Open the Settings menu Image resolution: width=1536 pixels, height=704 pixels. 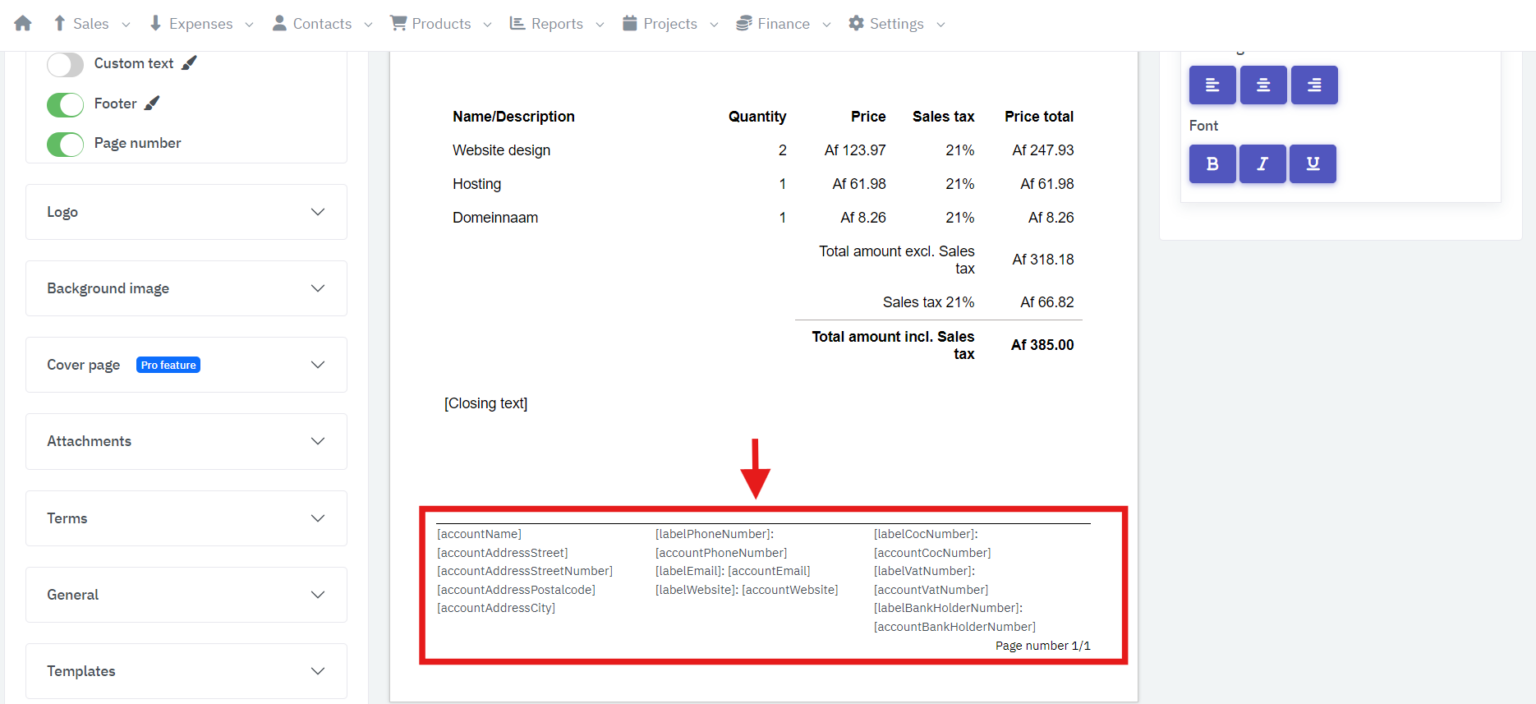point(895,23)
